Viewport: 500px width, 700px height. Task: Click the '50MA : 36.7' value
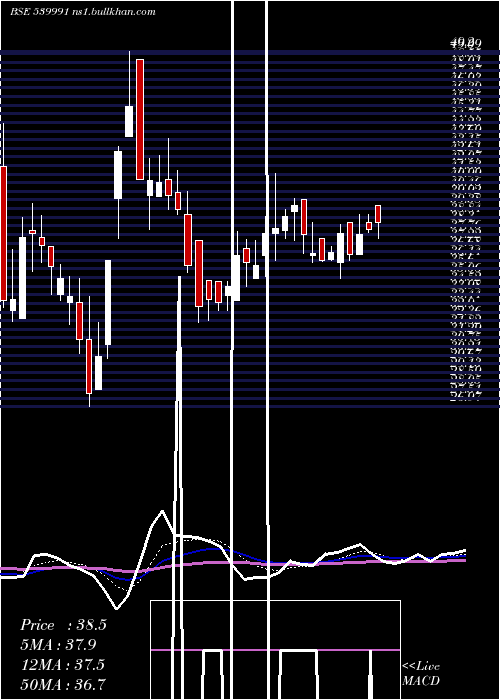click(x=63, y=684)
